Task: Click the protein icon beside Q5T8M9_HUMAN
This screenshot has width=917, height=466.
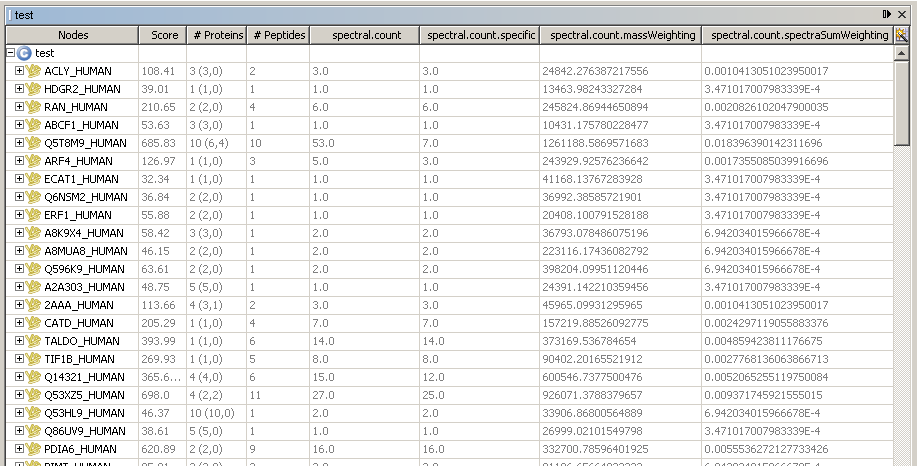Action: tap(34, 143)
